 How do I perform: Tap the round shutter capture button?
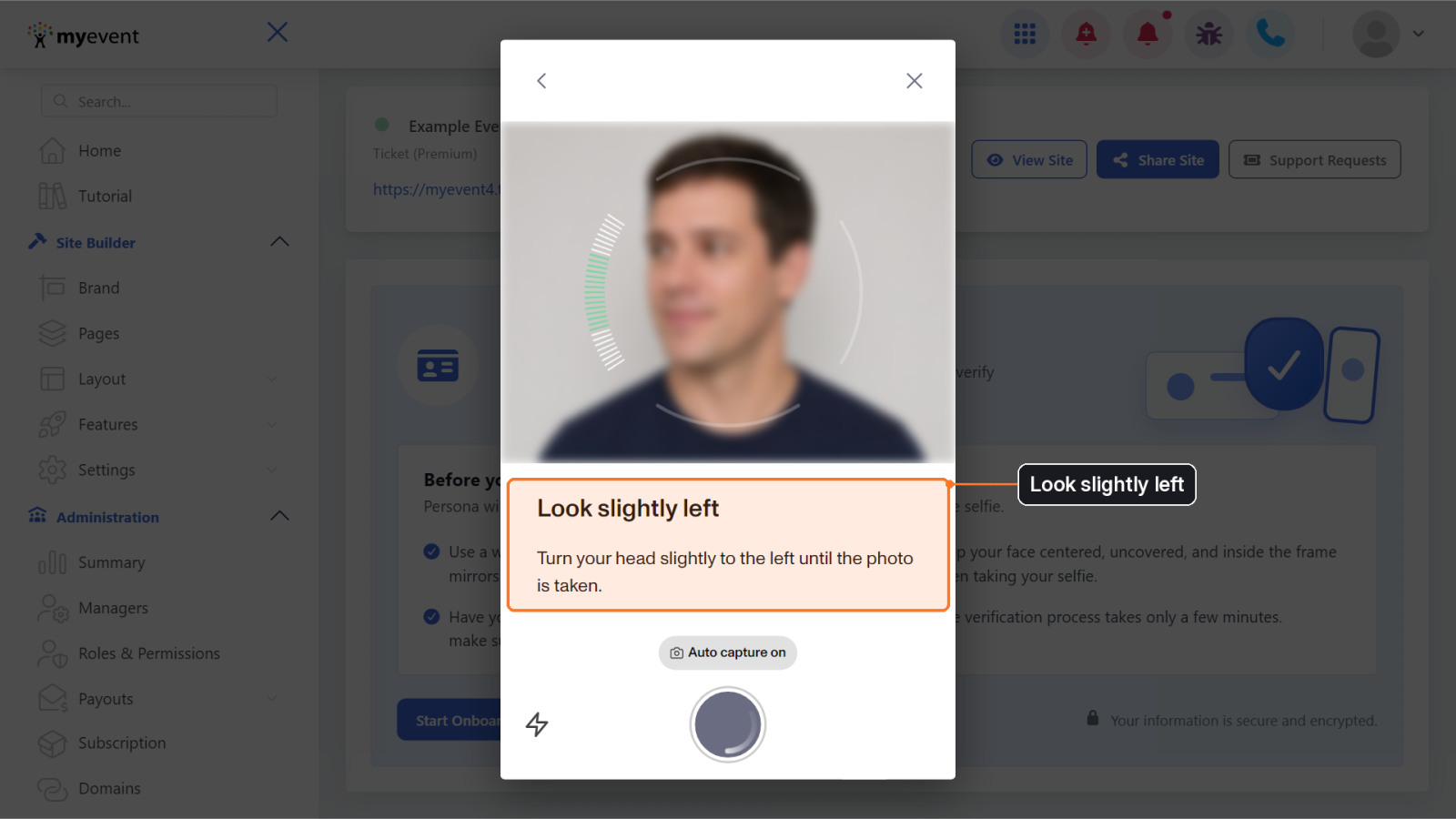pos(728,724)
